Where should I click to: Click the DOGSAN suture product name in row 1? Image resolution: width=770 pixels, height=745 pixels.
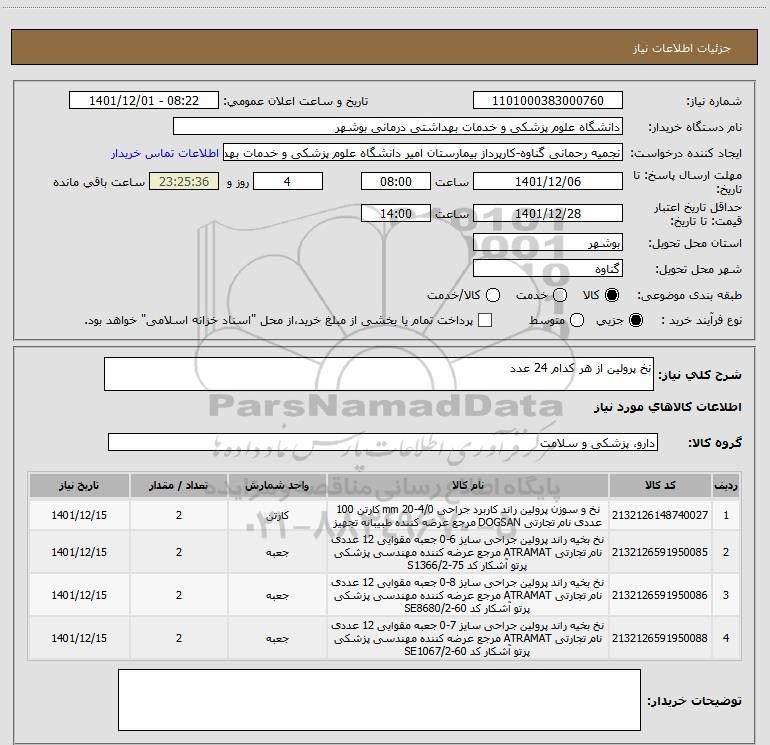(468, 515)
